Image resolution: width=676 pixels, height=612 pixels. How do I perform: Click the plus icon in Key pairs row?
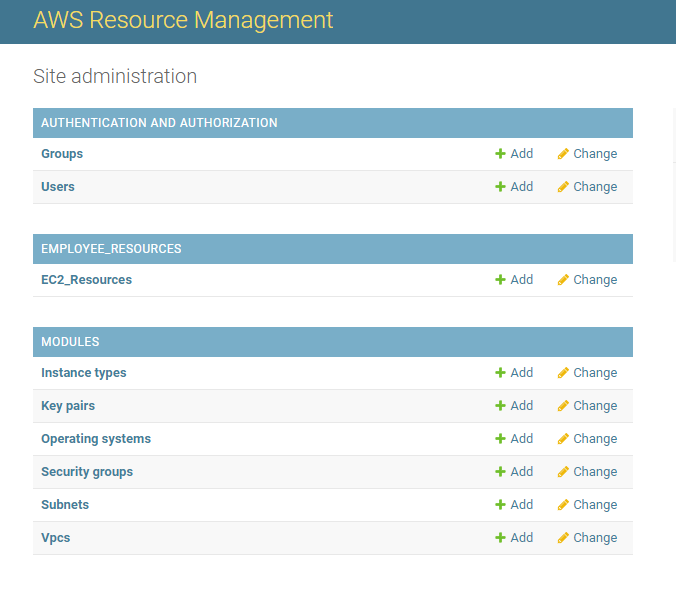coord(500,406)
